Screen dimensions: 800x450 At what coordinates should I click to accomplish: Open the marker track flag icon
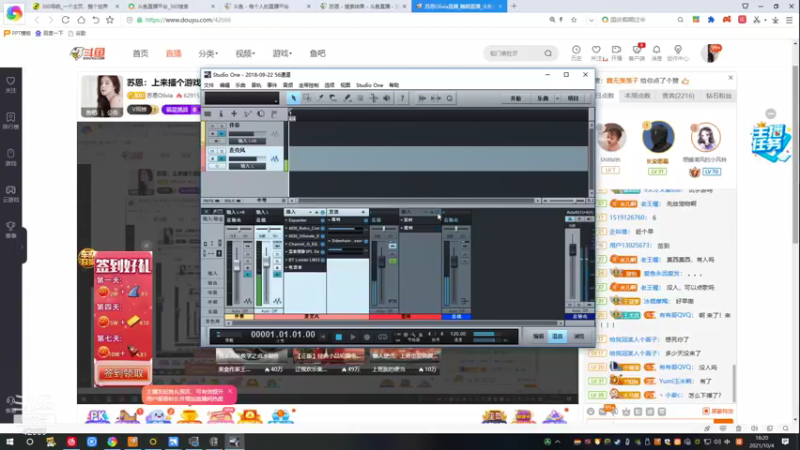coord(274,114)
